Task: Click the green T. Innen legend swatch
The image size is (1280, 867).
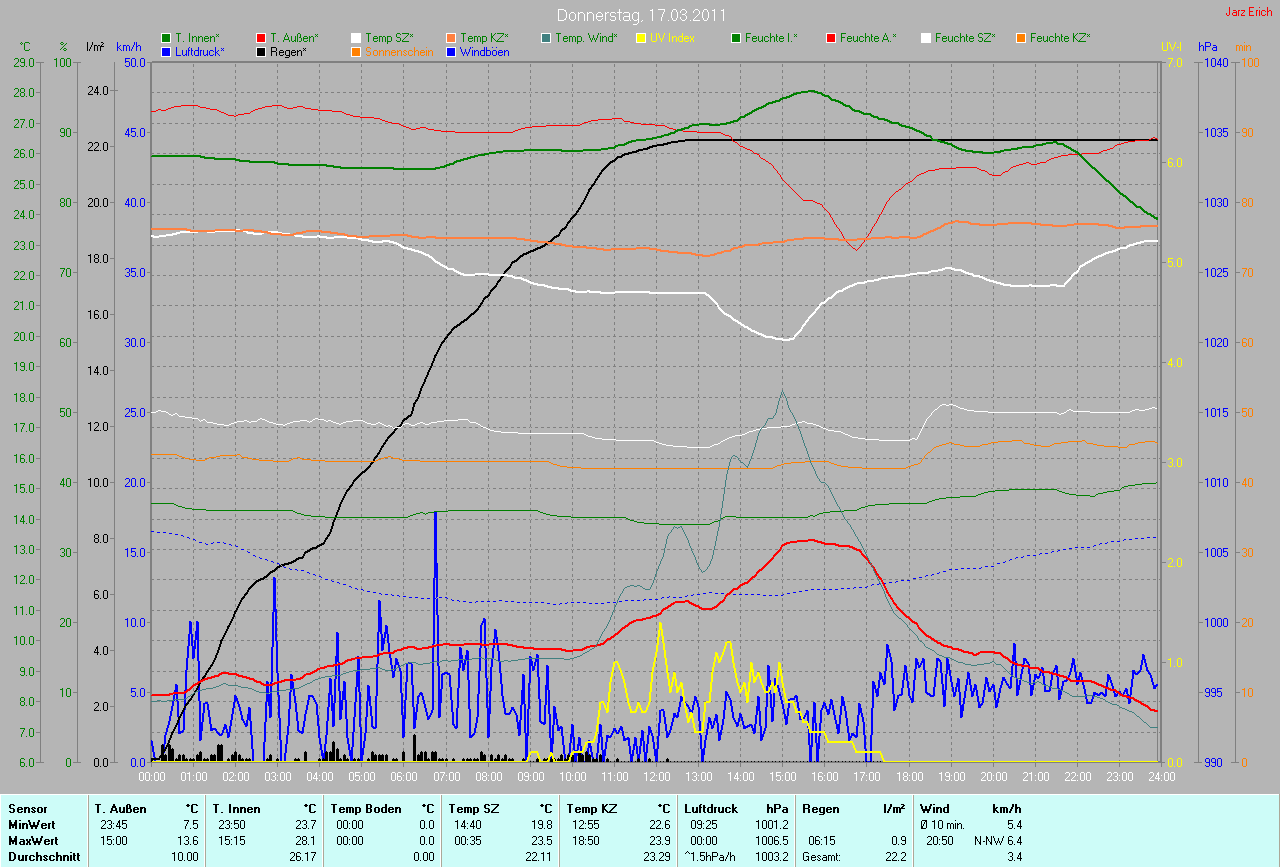Action: tap(166, 37)
